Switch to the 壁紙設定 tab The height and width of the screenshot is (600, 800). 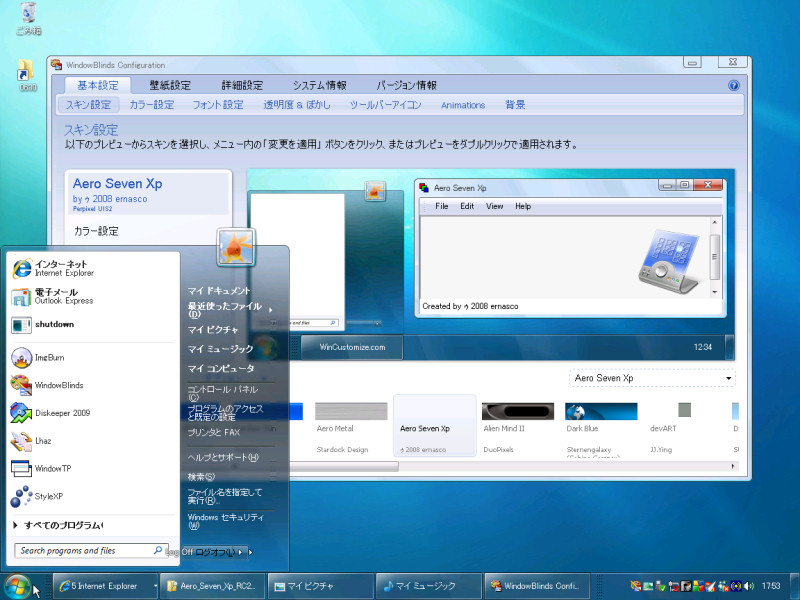pos(170,85)
